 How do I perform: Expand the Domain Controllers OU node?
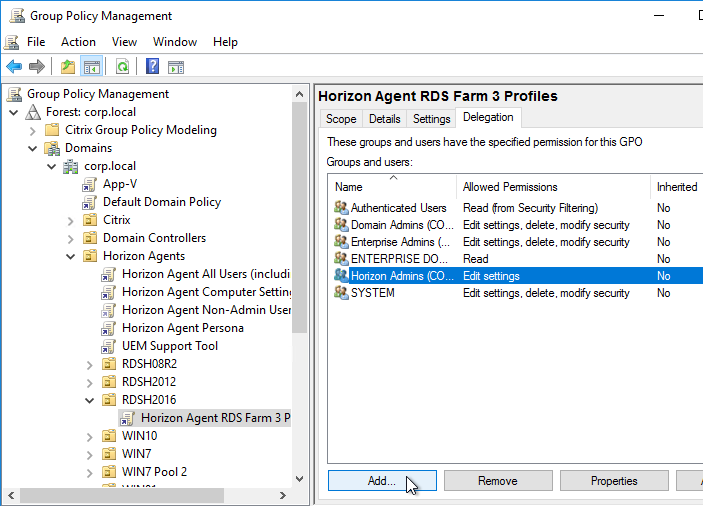coord(70,239)
